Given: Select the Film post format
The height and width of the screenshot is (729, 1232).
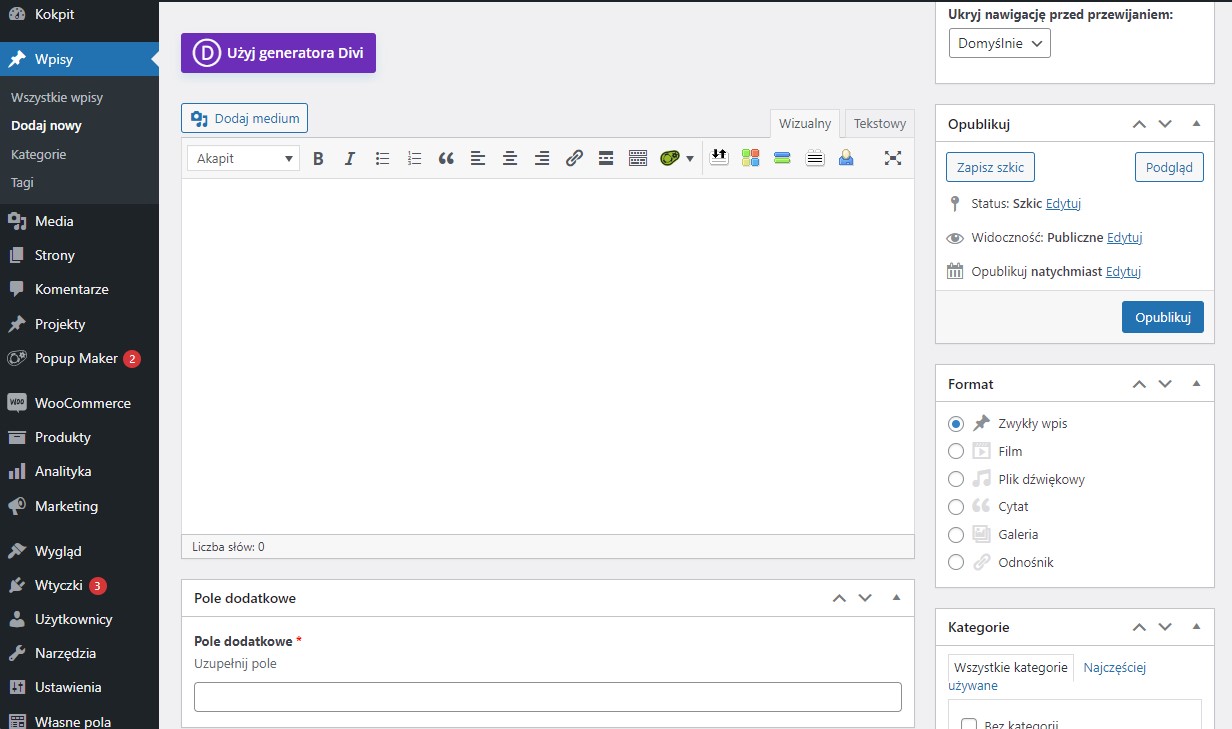Looking at the screenshot, I should (956, 451).
